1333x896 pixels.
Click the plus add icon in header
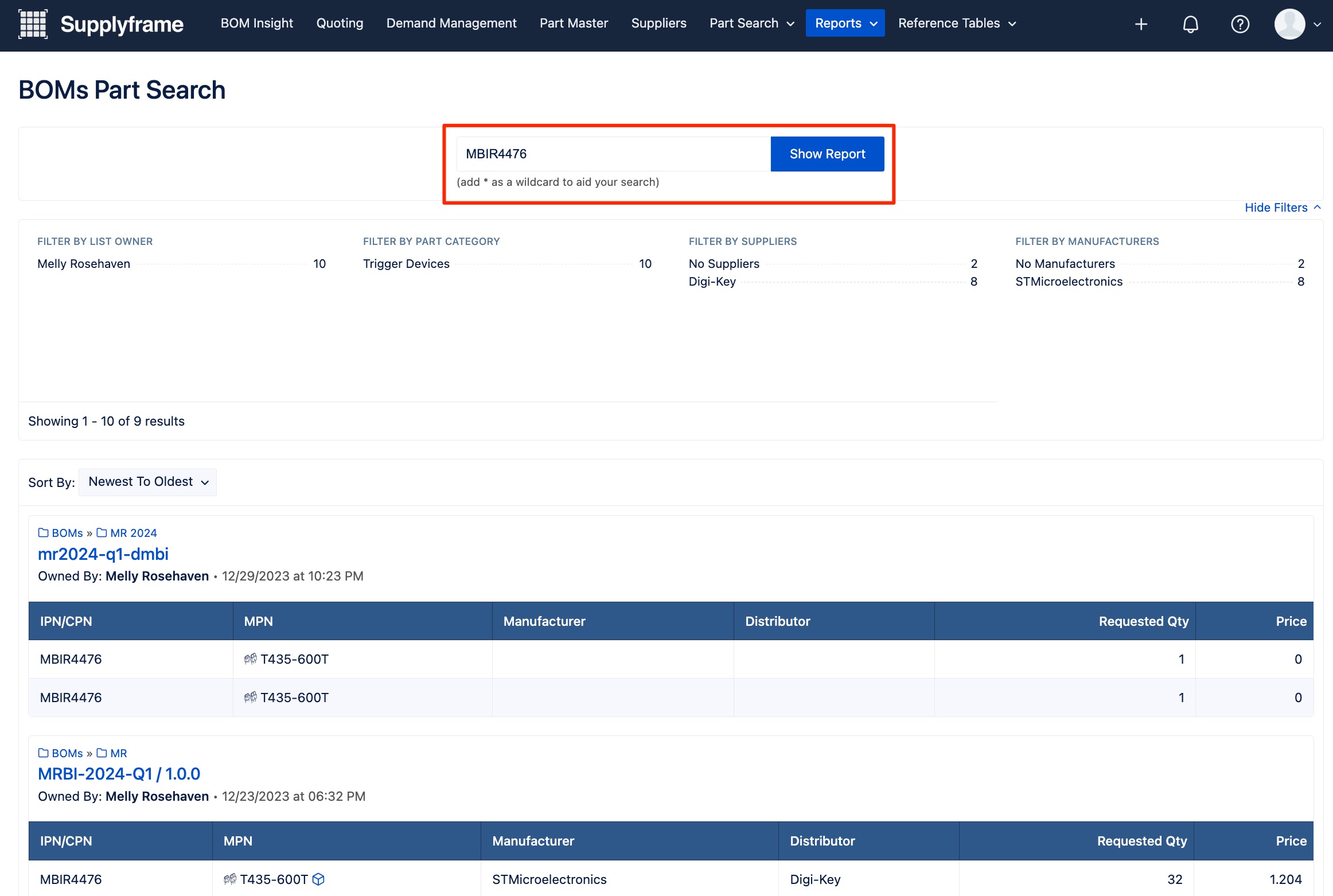1141,24
